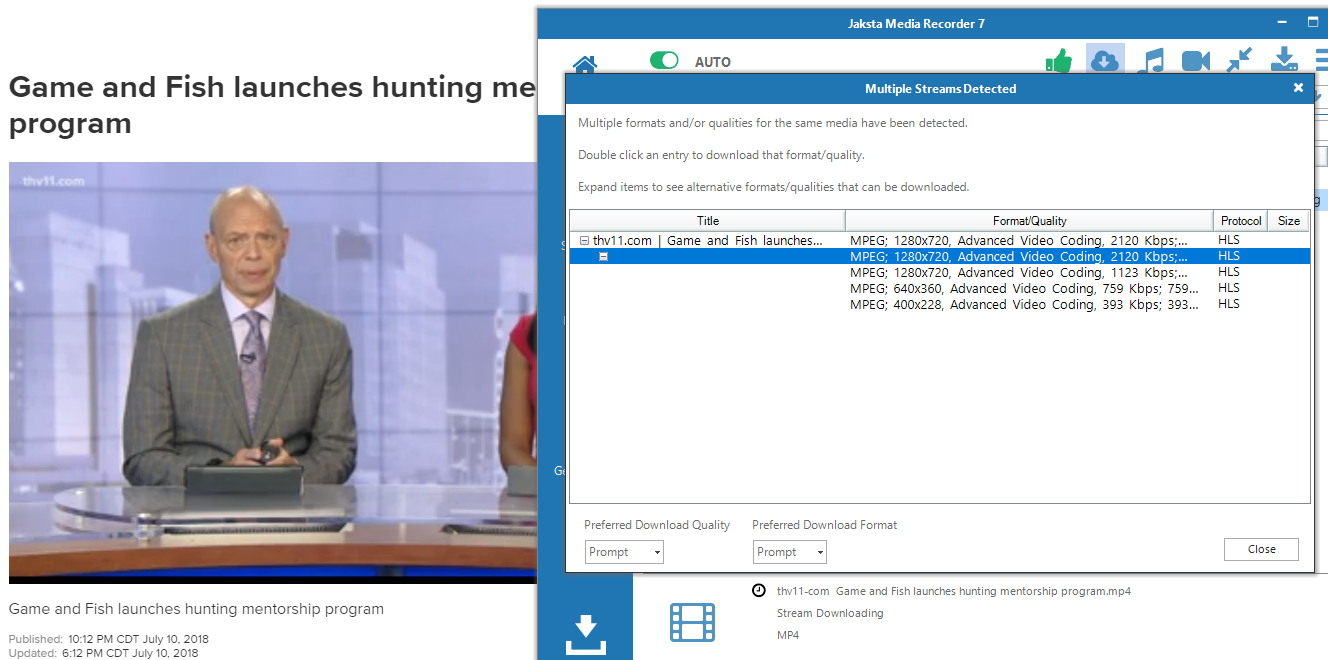Viewport: 1328px width, 660px height.
Task: Collapse the highlighted child row expander
Action: coord(603,257)
